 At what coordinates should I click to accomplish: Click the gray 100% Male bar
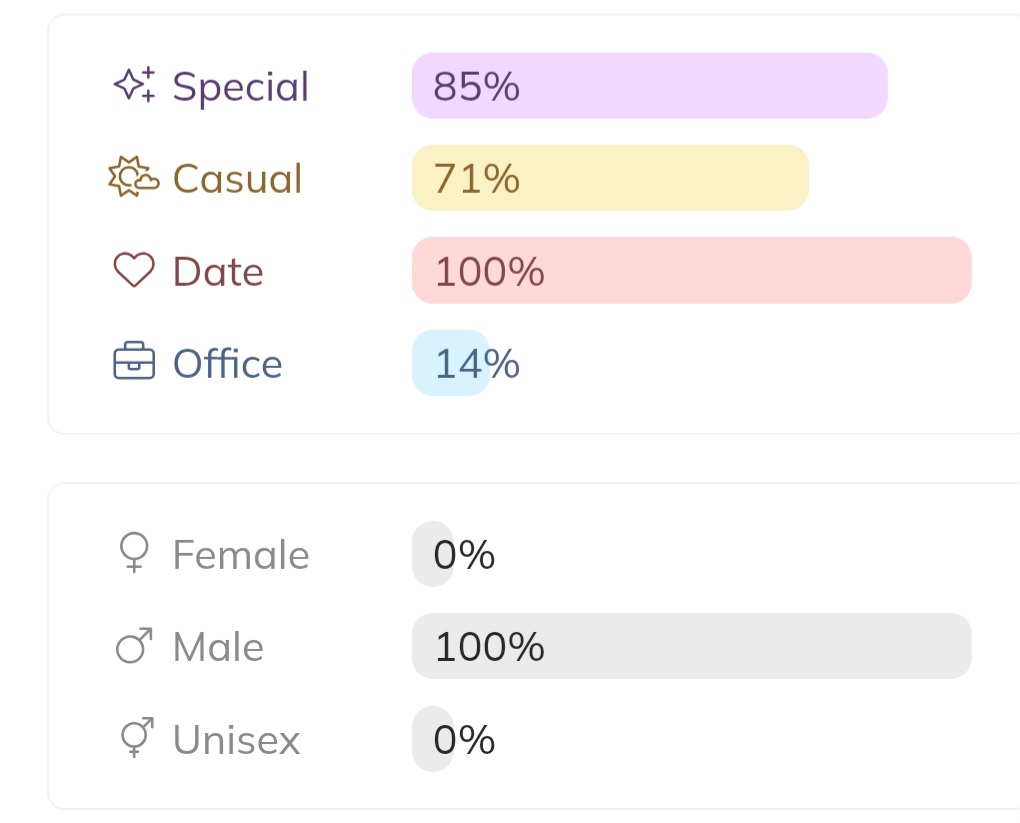click(x=691, y=646)
